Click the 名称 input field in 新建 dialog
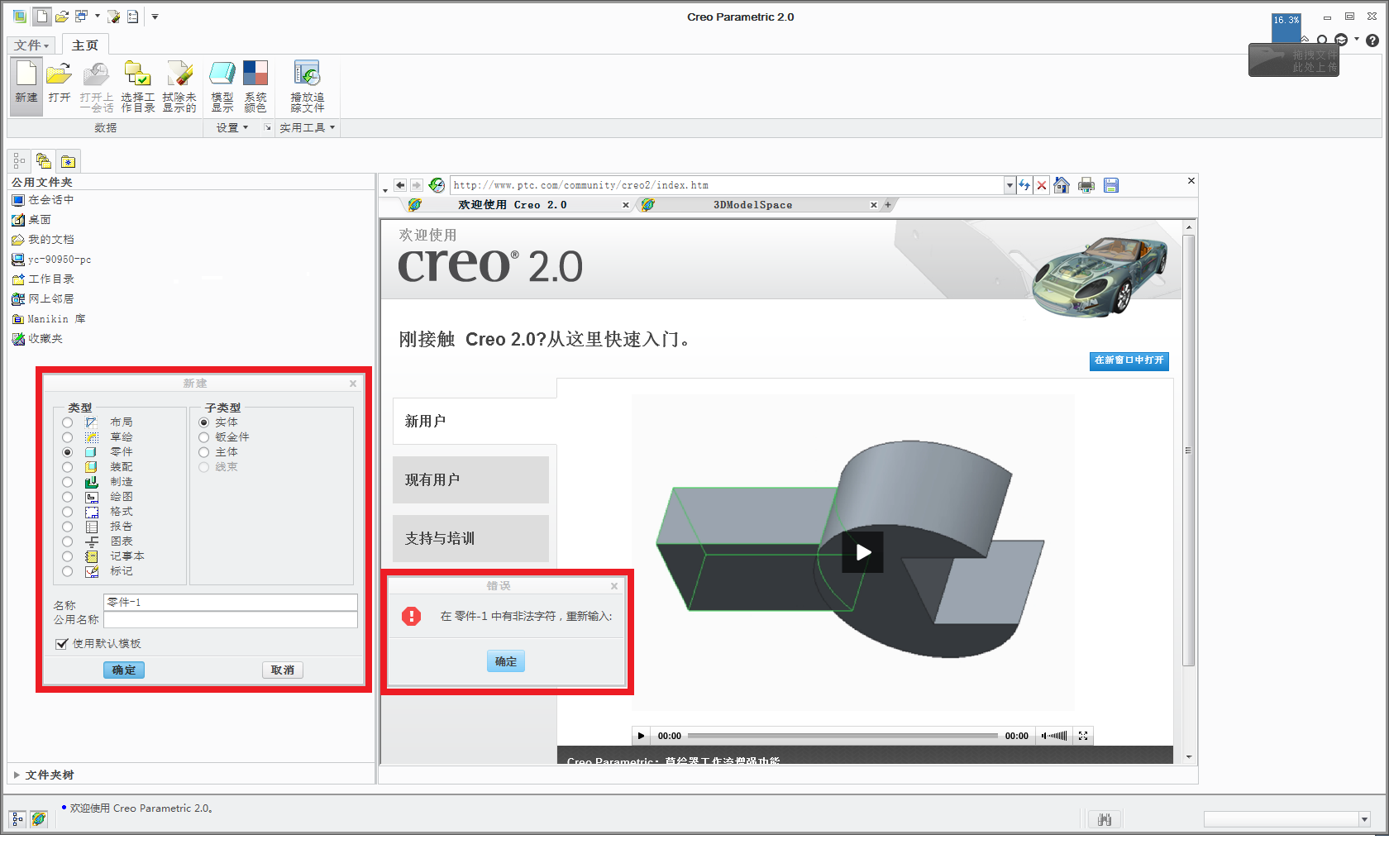The width and height of the screenshot is (1389, 868). tap(231, 603)
